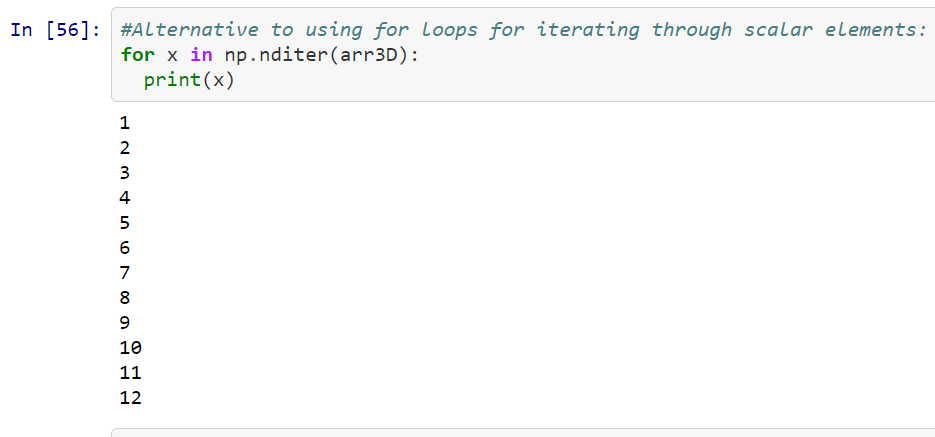Click output line showing 7
This screenshot has height=437, width=935.
coord(125,273)
